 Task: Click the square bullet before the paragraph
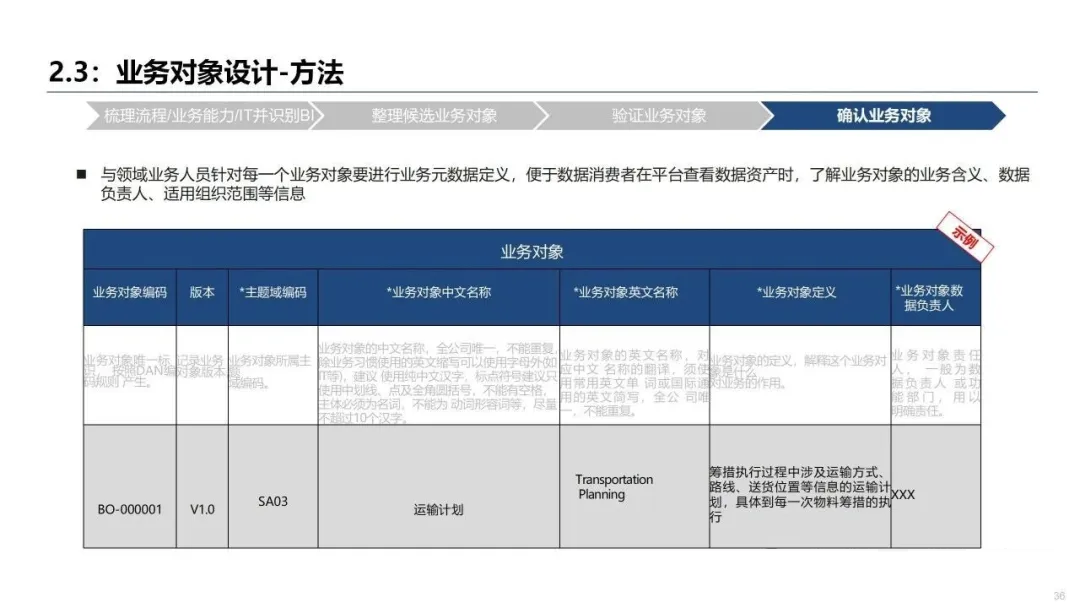pyautogui.click(x=82, y=175)
